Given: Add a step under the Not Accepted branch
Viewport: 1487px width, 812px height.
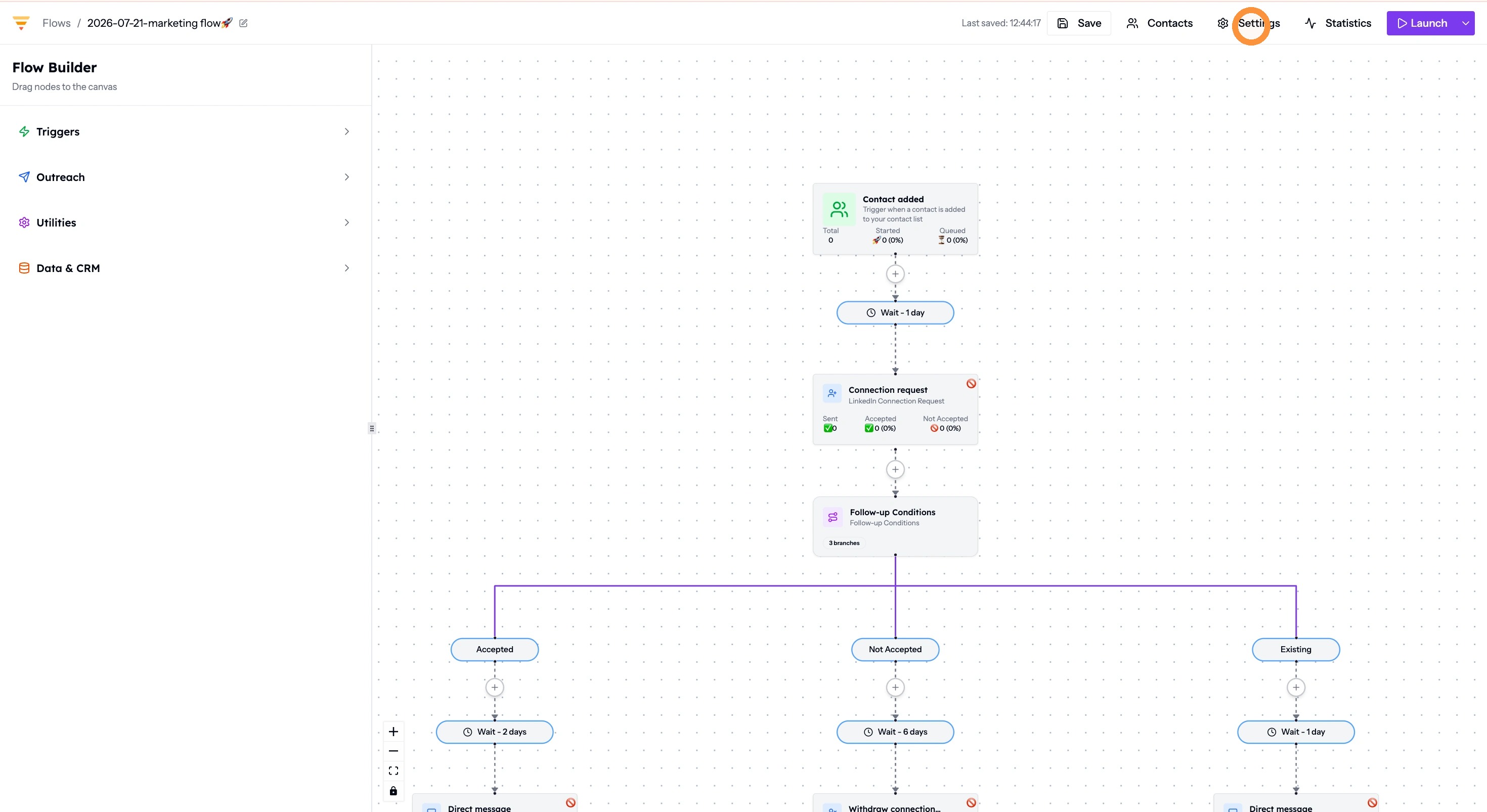Looking at the screenshot, I should pos(895,687).
